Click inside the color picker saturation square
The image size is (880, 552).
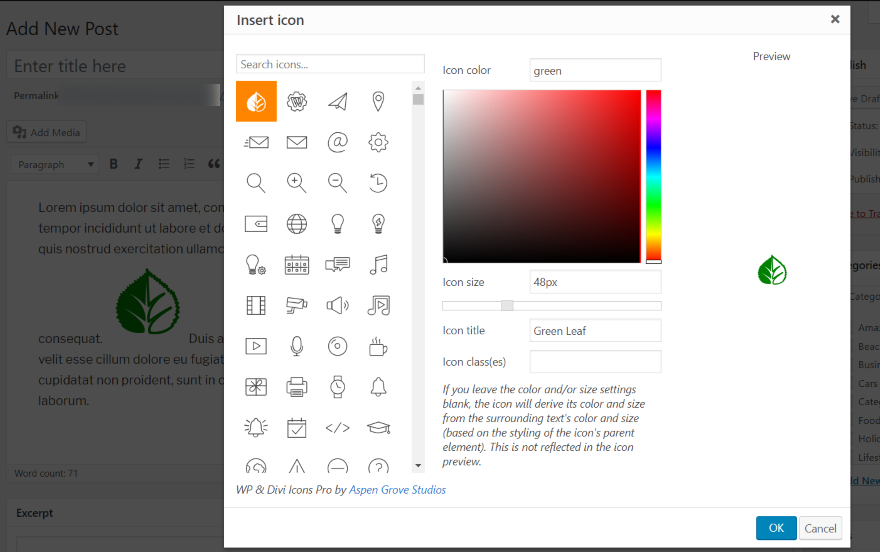click(541, 176)
